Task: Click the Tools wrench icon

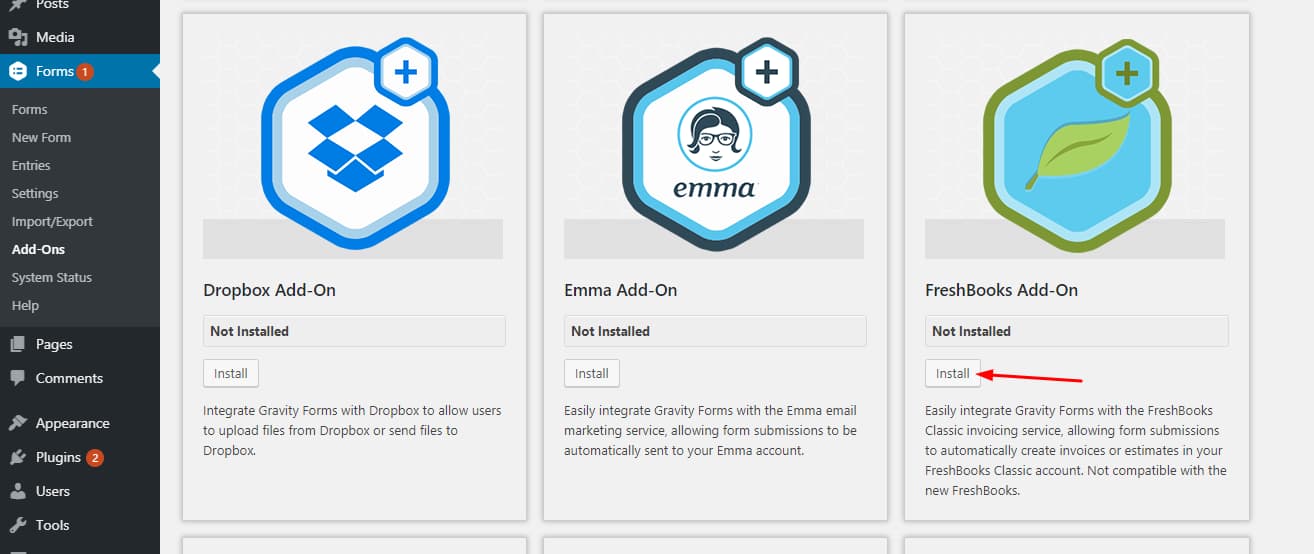Action: point(18,525)
